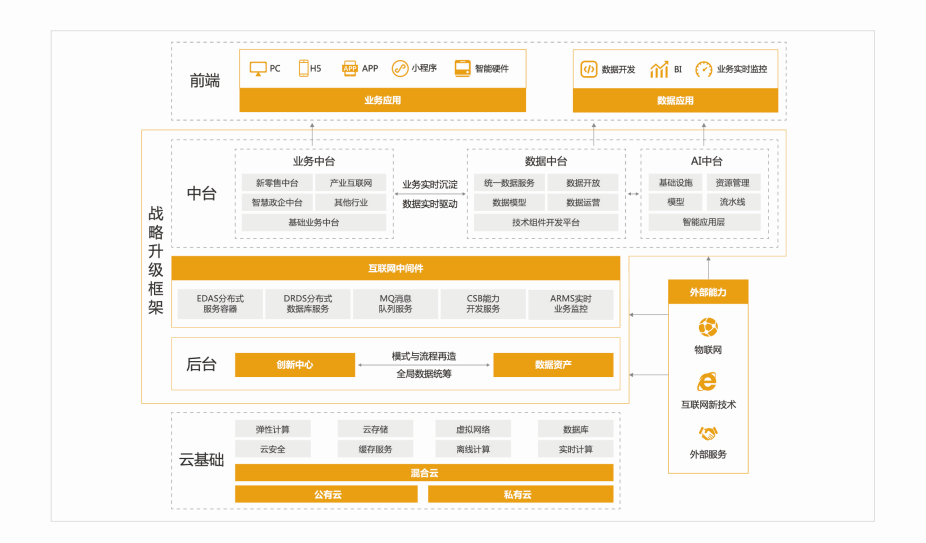Click the 模式与流程再造 text
The width and height of the screenshot is (926, 543).
pos(424,356)
